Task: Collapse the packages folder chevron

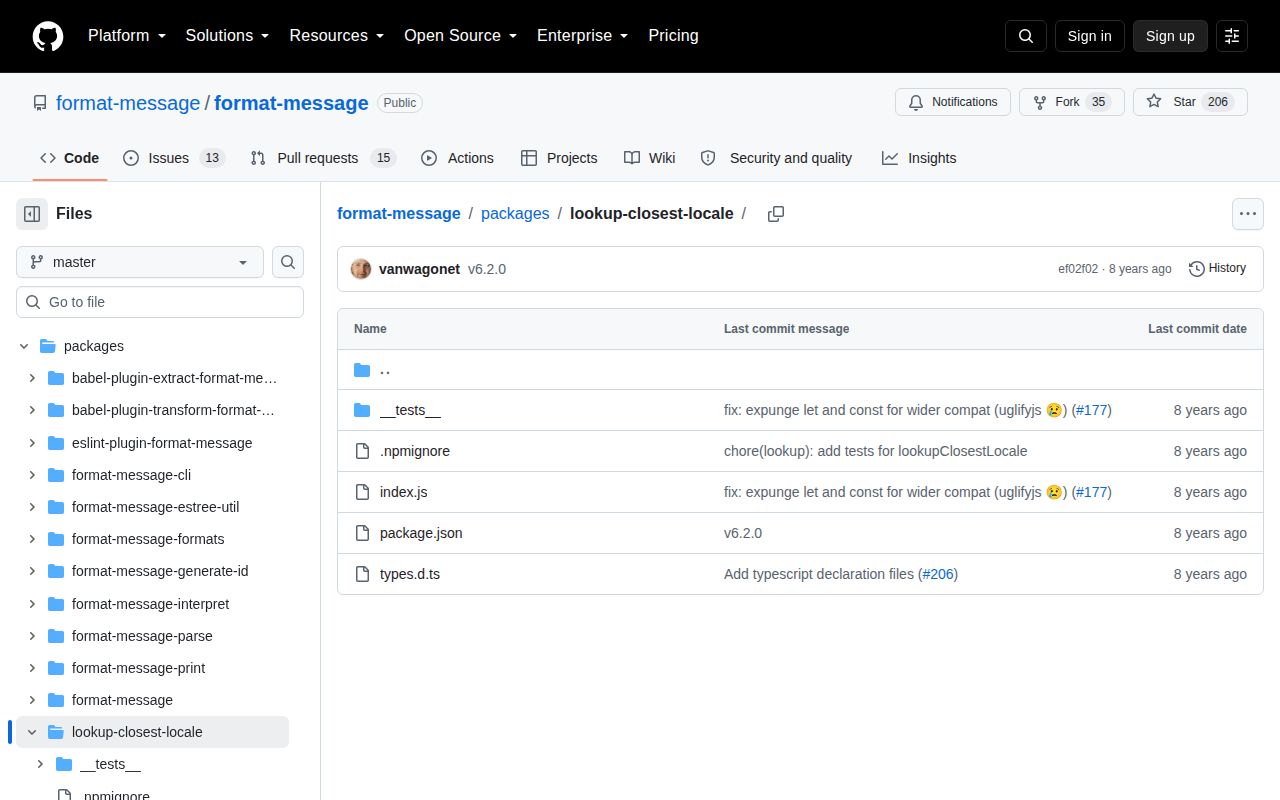Action: coord(24,346)
